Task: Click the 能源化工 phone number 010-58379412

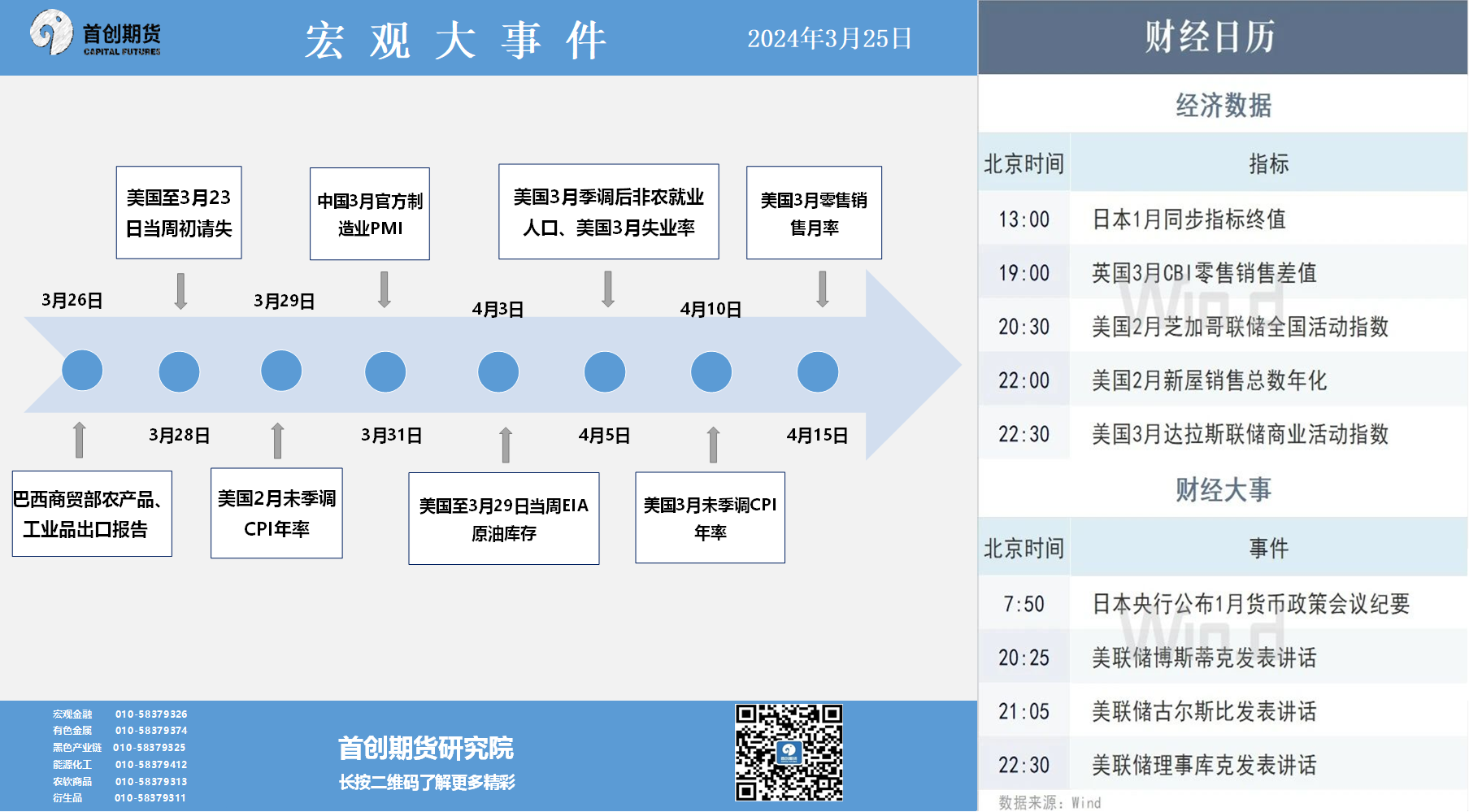Action: click(151, 764)
